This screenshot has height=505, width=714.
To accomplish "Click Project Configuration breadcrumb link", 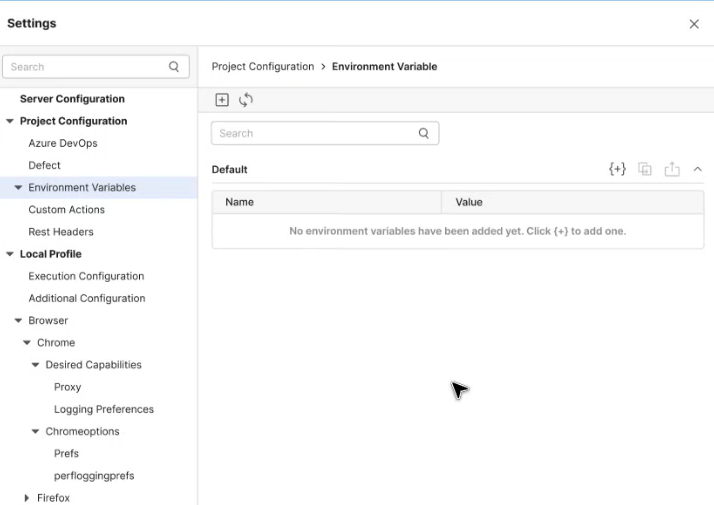I will (263, 66).
